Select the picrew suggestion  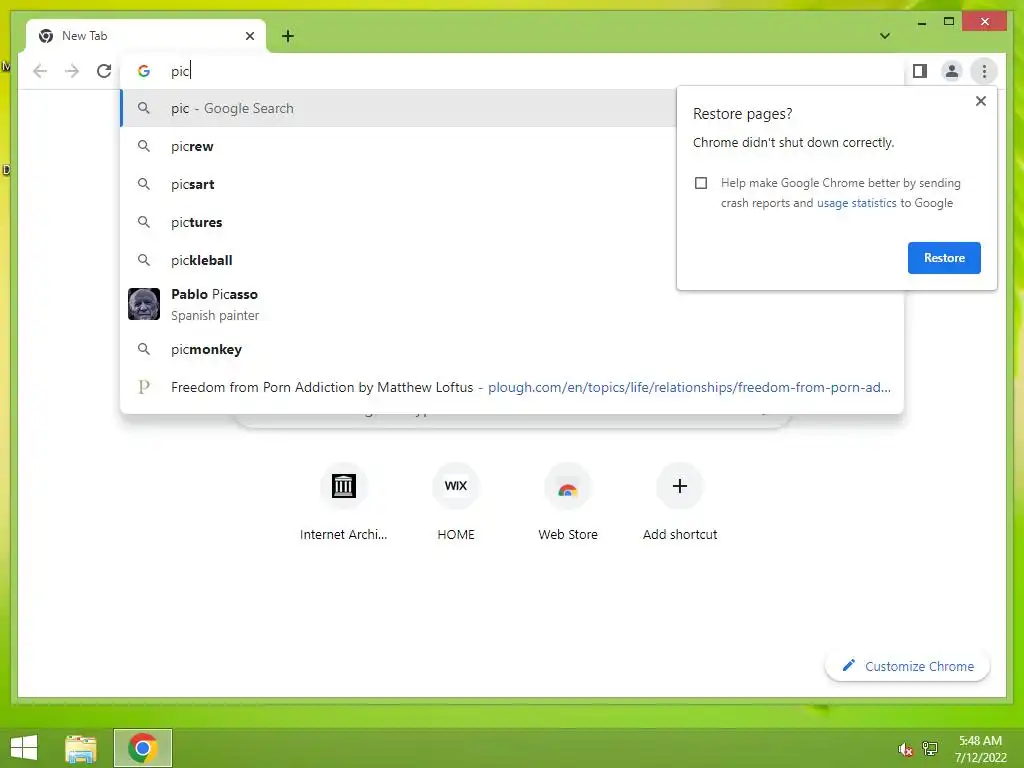pos(398,146)
